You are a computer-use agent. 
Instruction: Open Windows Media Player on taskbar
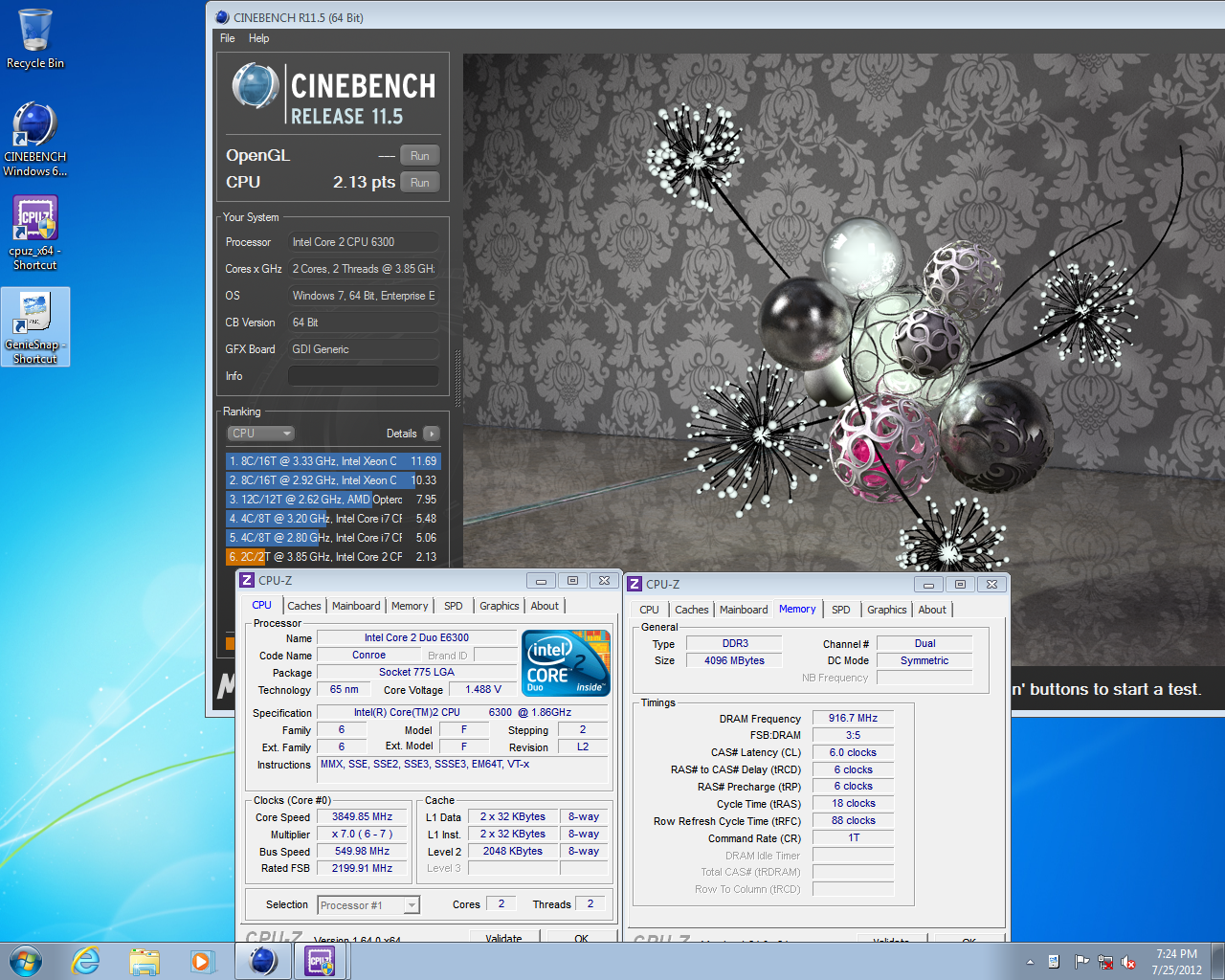tap(202, 961)
